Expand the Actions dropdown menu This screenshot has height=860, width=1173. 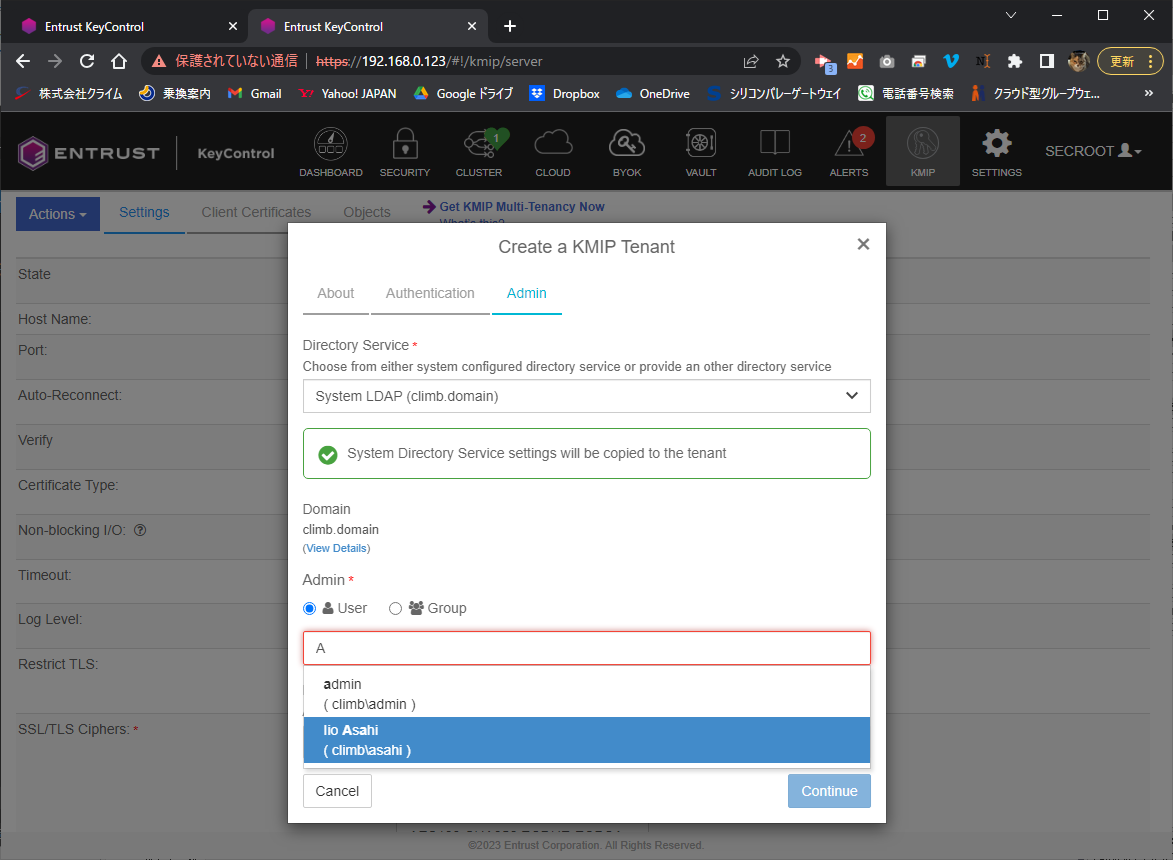[58, 214]
